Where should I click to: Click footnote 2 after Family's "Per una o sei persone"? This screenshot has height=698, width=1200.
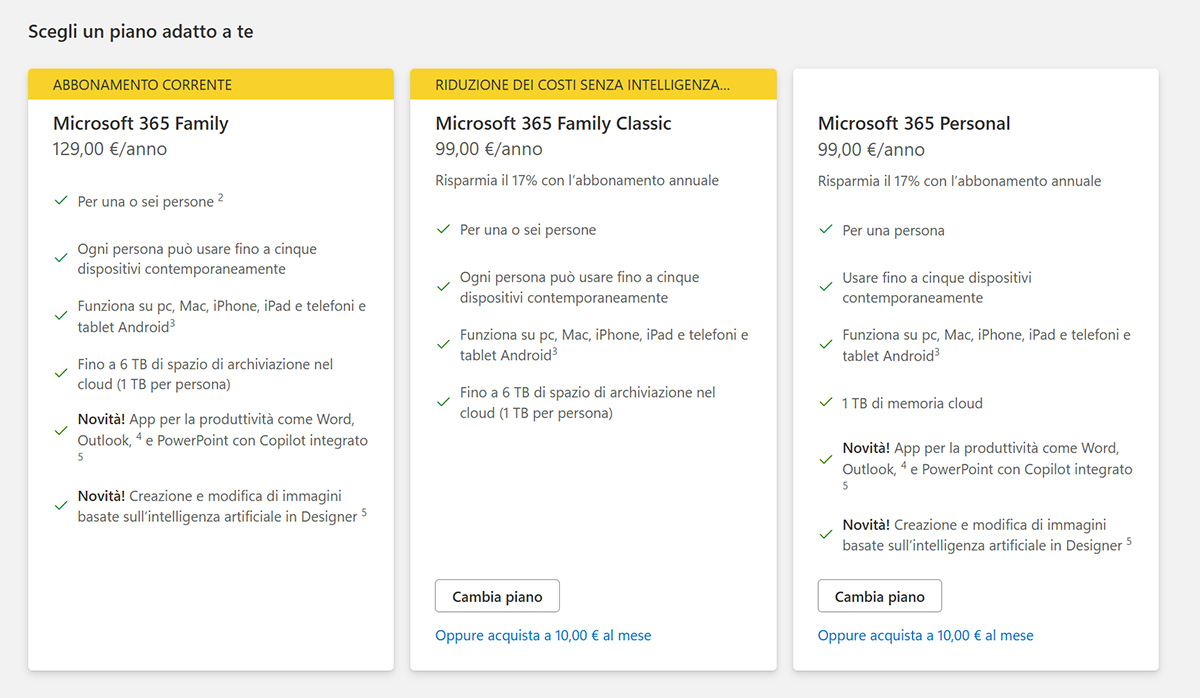click(221, 198)
